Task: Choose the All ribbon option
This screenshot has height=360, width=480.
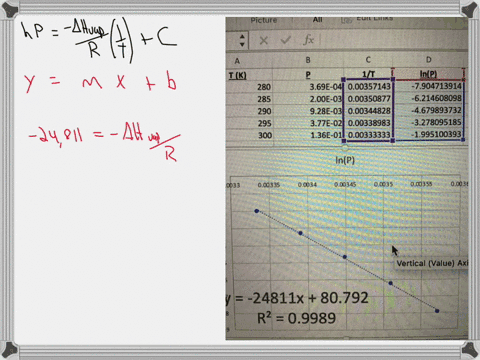Action: (318, 20)
